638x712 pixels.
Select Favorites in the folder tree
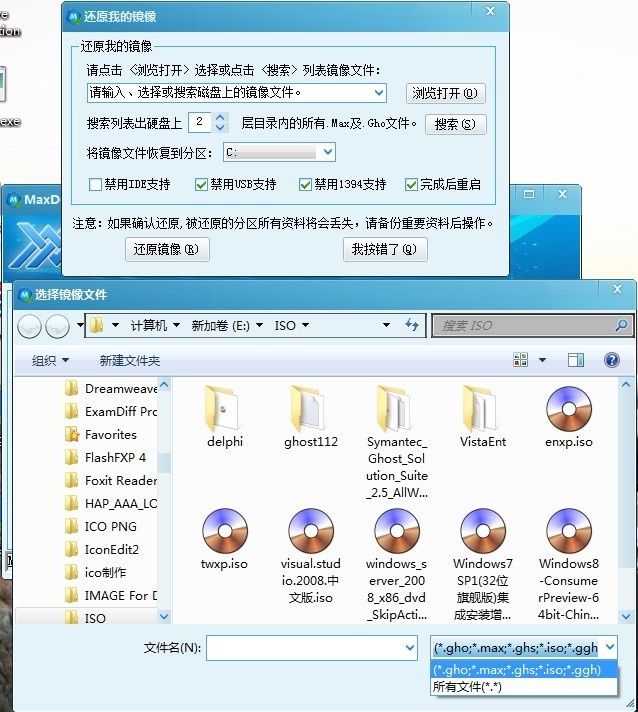[101, 435]
